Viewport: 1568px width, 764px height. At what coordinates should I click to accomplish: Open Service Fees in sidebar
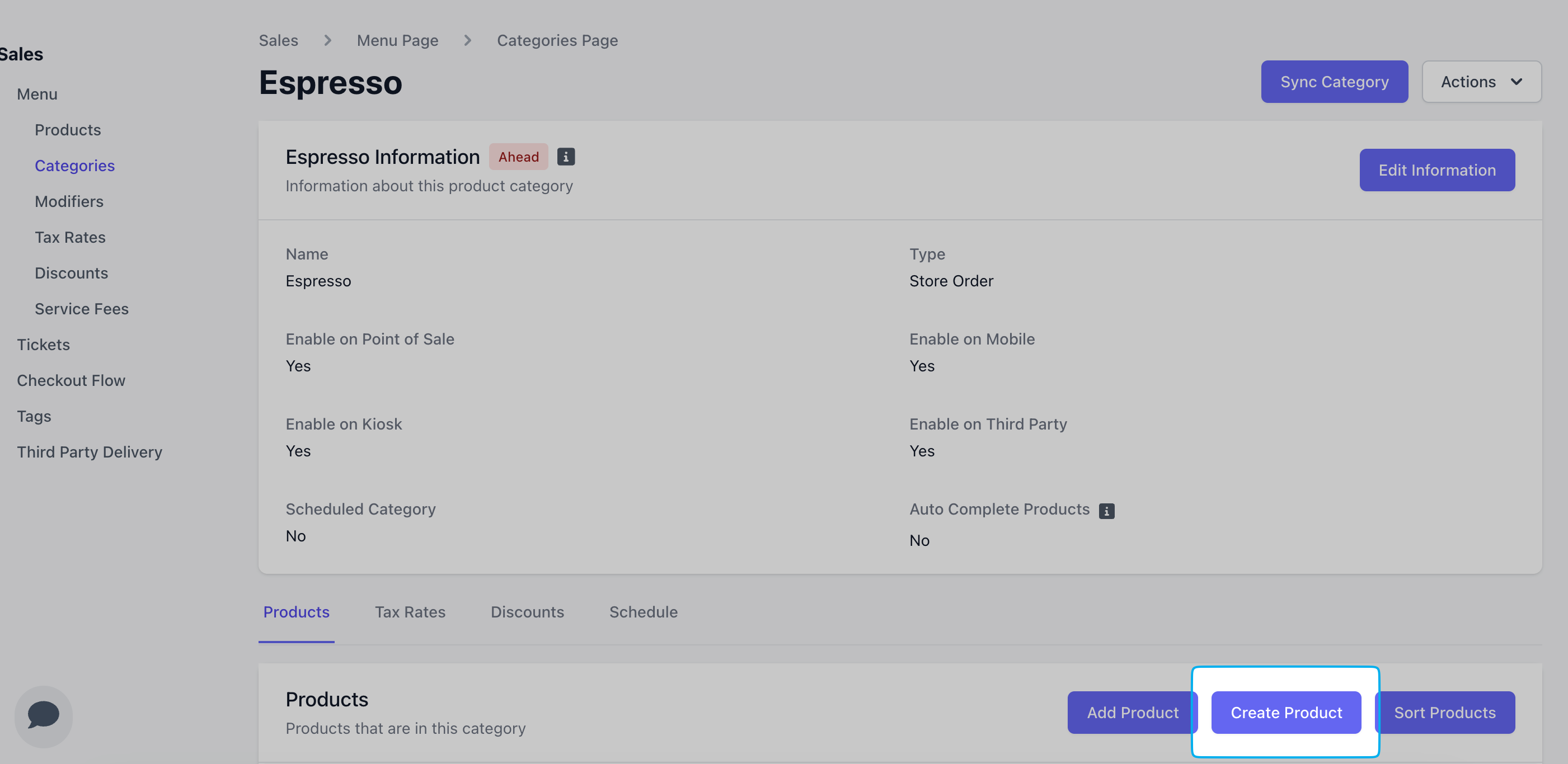[82, 309]
